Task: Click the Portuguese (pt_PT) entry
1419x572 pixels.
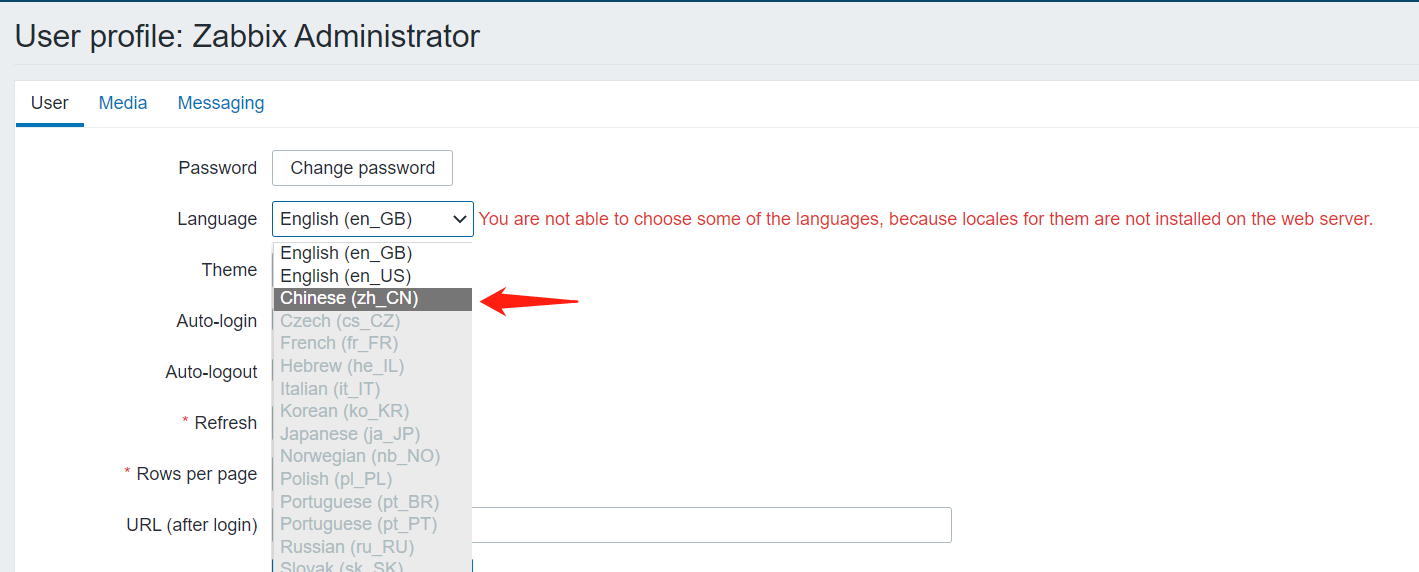Action: point(358,524)
